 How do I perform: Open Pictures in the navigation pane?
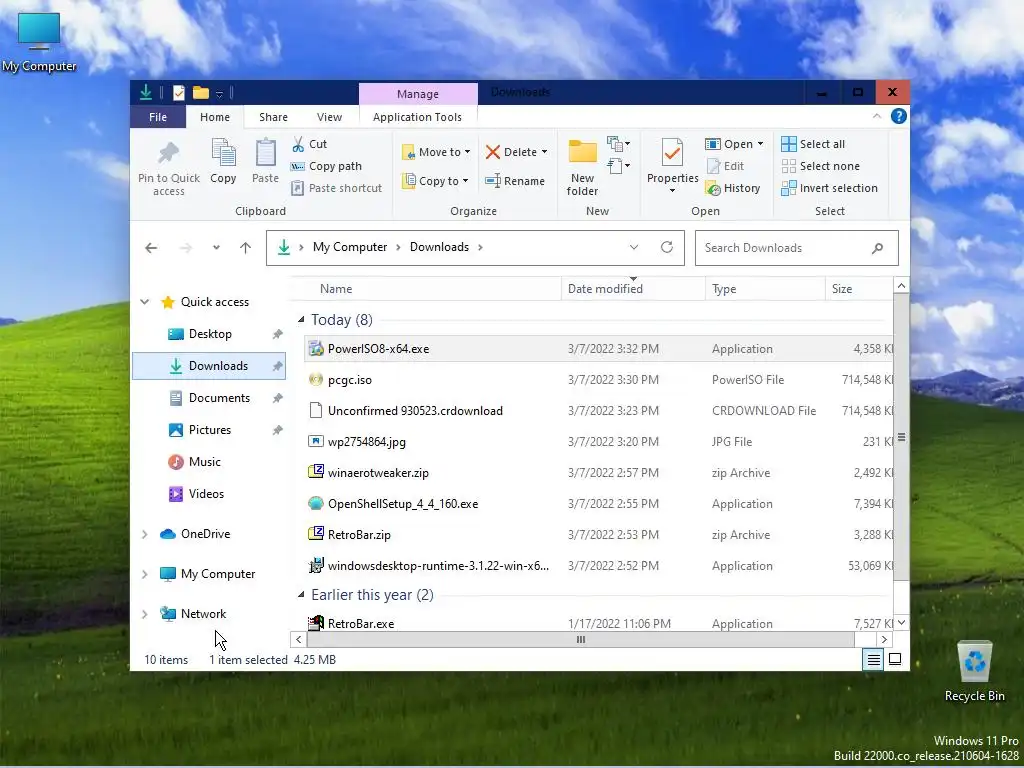coord(210,430)
